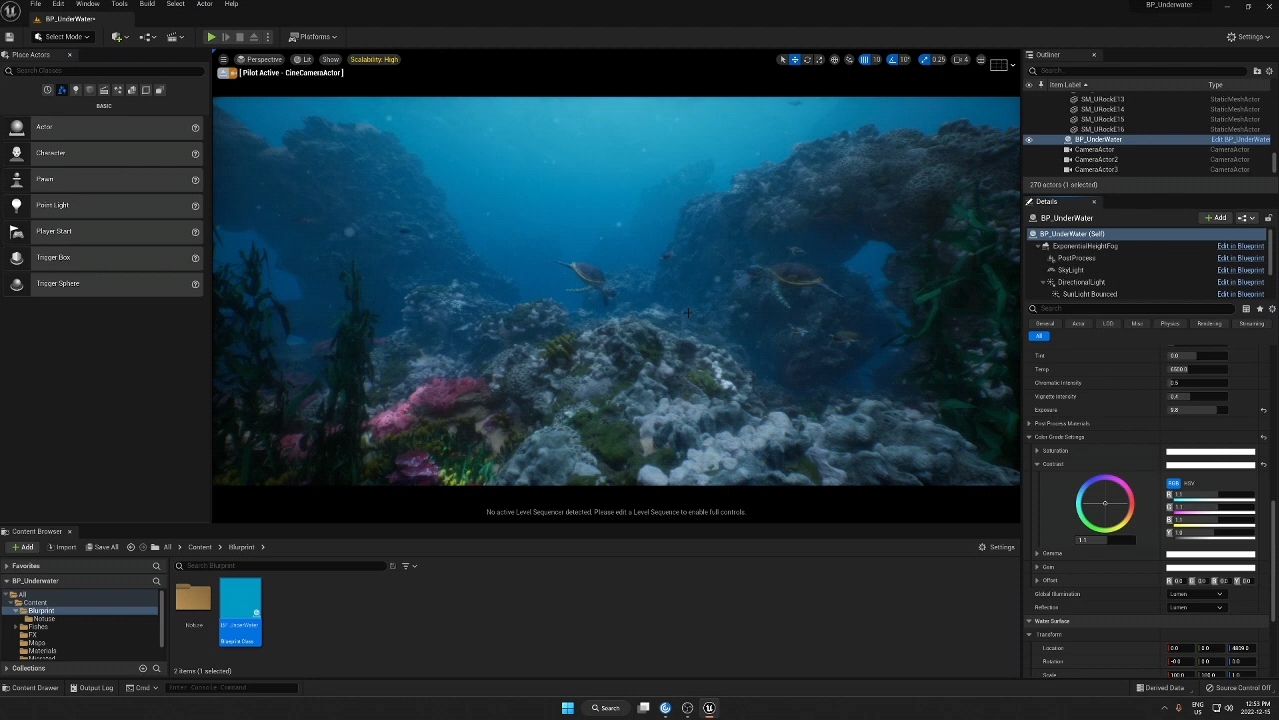Toggle grid snapping in the viewport

[864, 60]
